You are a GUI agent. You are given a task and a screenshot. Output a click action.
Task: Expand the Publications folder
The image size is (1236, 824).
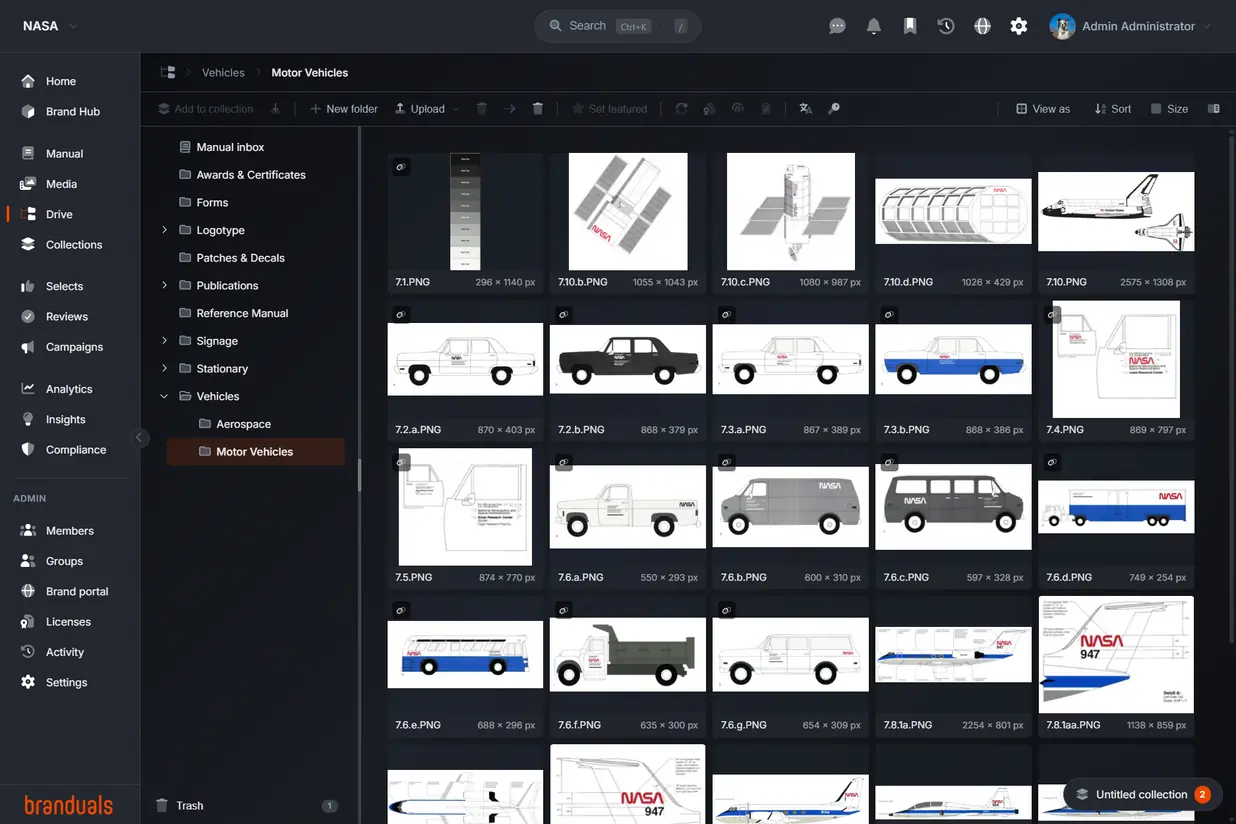point(164,285)
